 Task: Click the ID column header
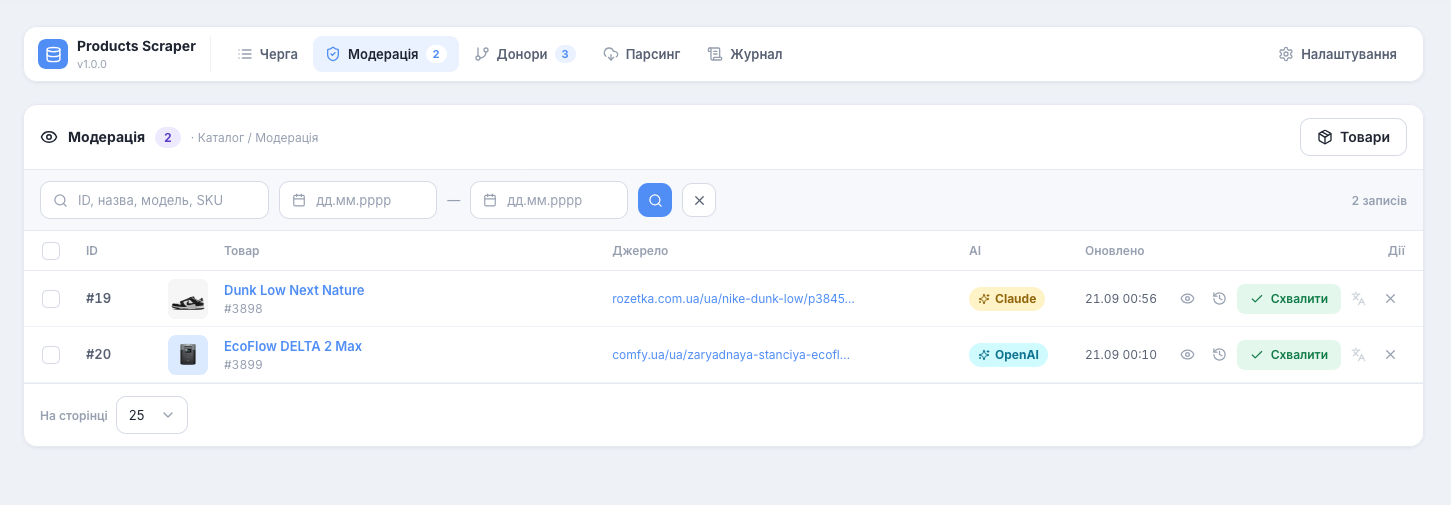point(92,251)
